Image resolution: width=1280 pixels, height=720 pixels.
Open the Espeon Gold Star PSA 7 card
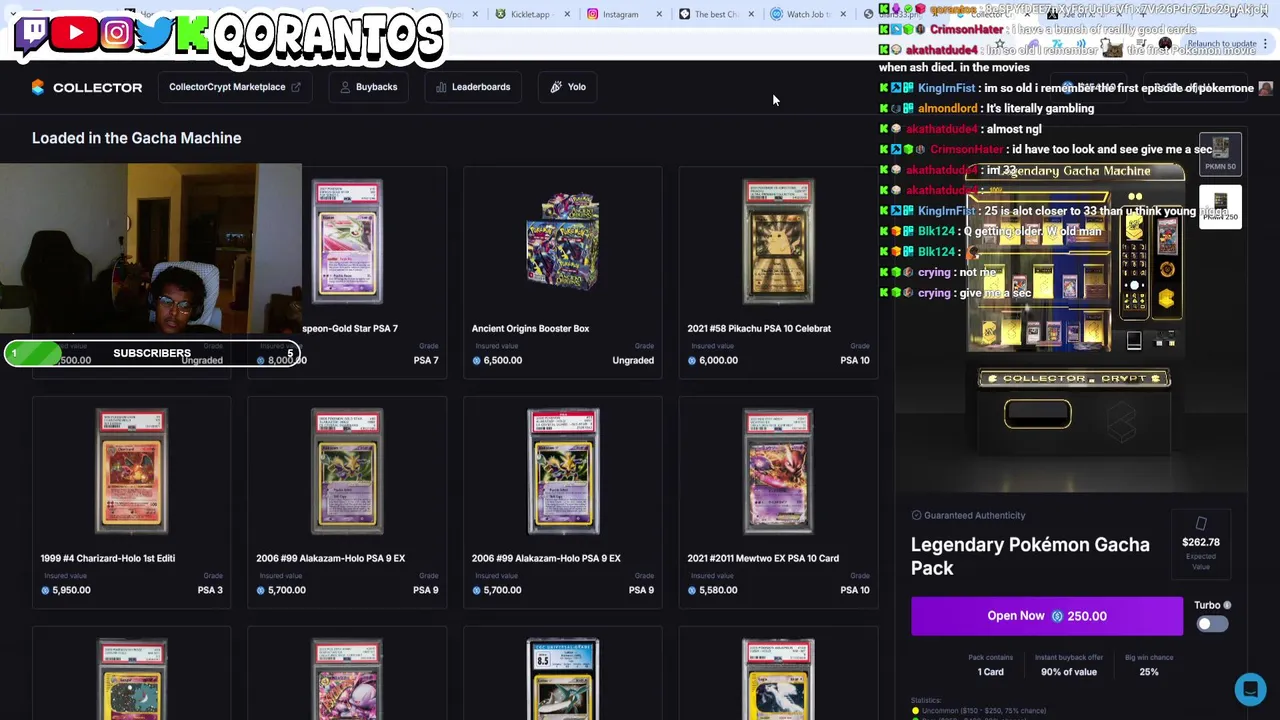pyautogui.click(x=347, y=243)
